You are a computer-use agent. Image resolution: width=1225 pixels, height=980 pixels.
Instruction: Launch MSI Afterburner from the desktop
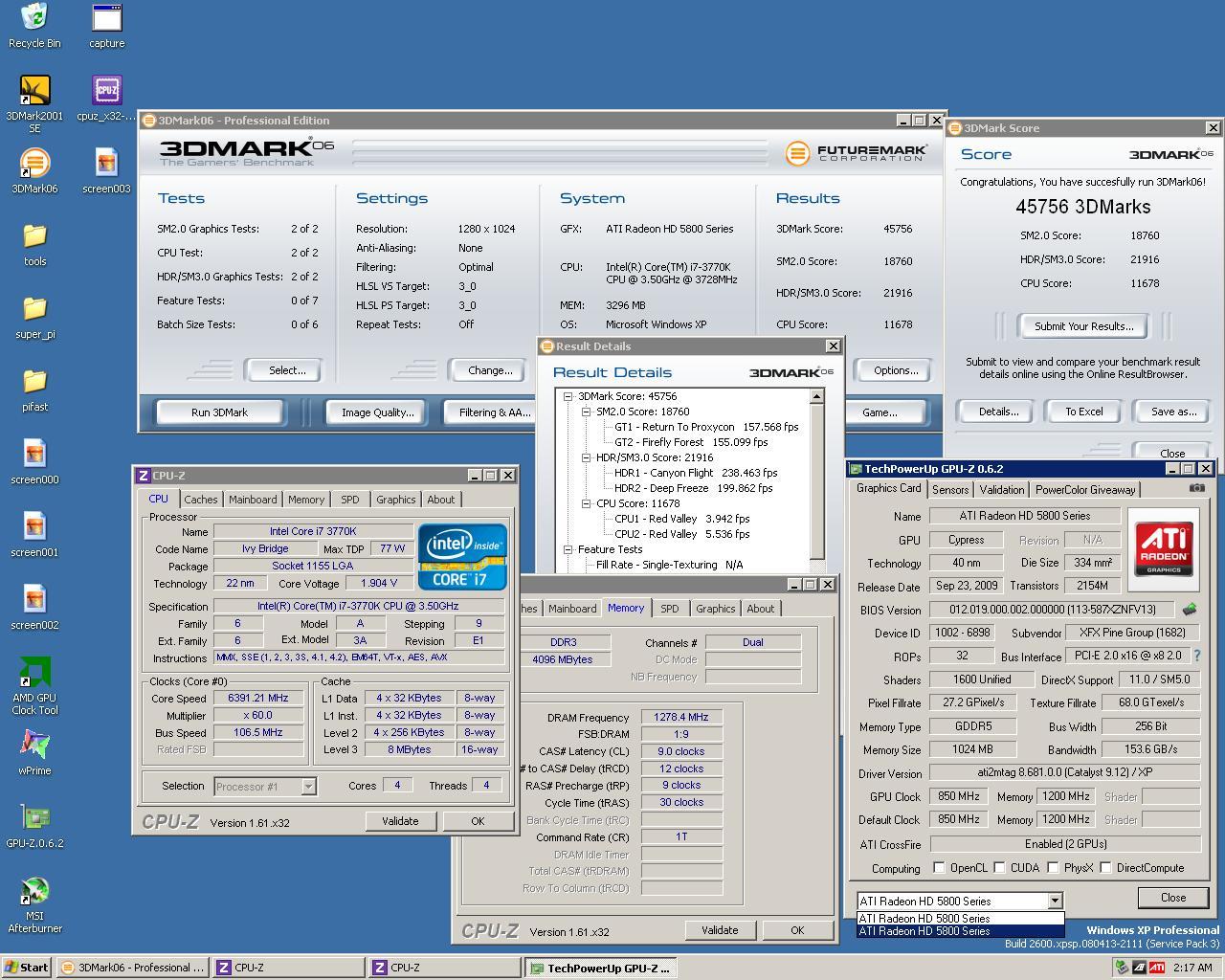click(x=34, y=904)
